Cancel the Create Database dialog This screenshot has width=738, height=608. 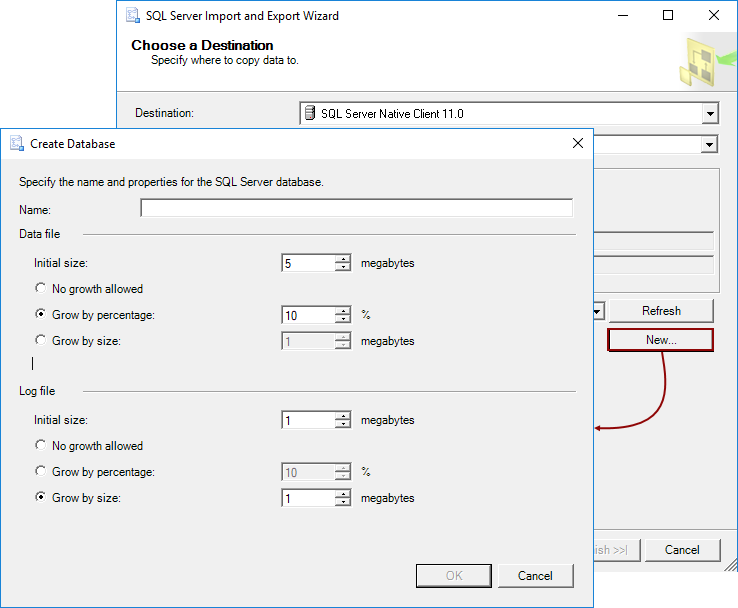point(535,576)
